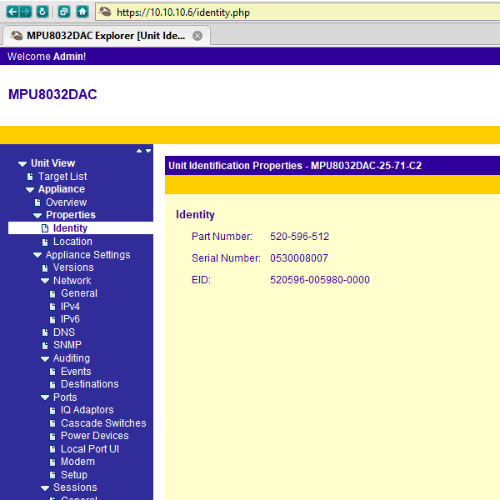The image size is (500, 500).
Task: Go to the browser home icon
Action: (82, 12)
